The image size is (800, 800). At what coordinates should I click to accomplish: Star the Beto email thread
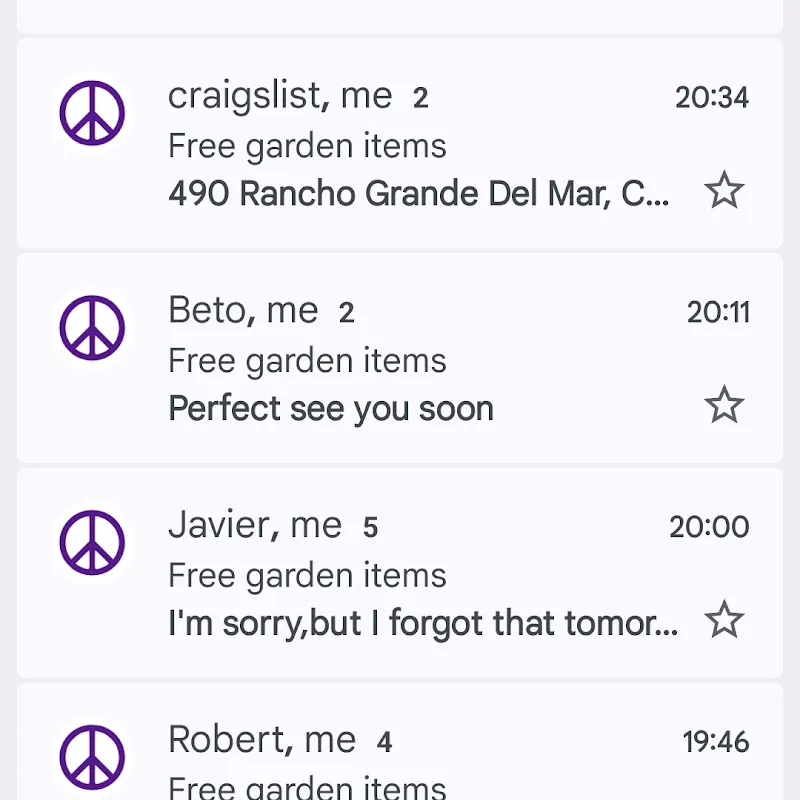tap(723, 405)
